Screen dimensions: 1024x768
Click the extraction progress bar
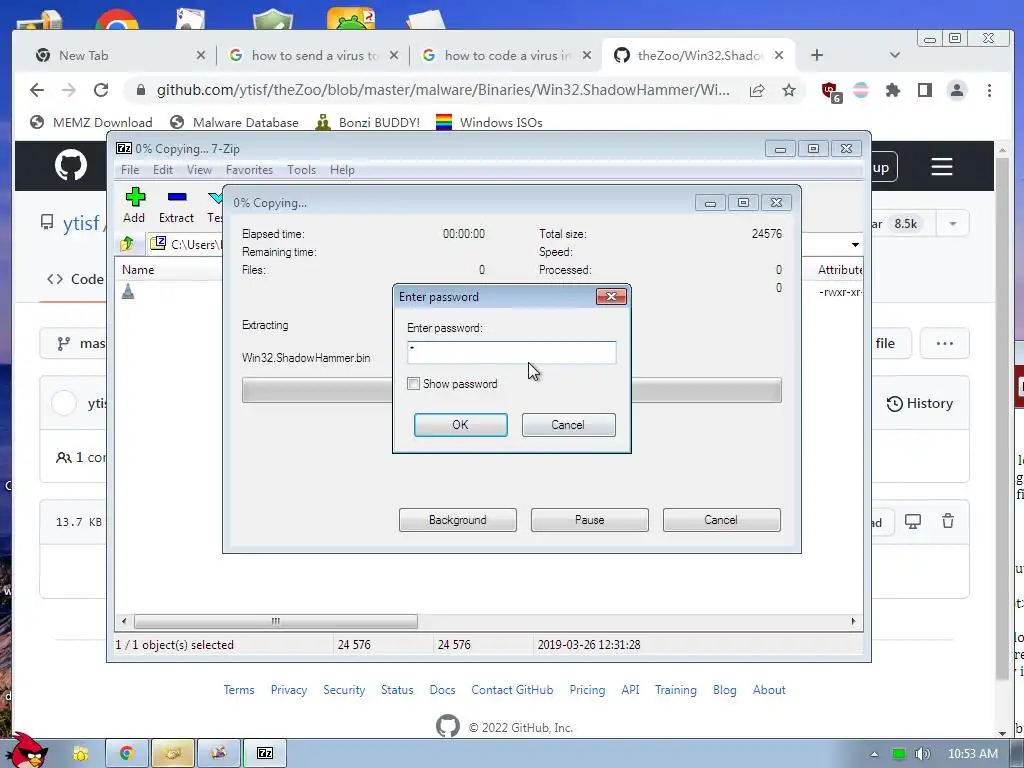pyautogui.click(x=511, y=390)
